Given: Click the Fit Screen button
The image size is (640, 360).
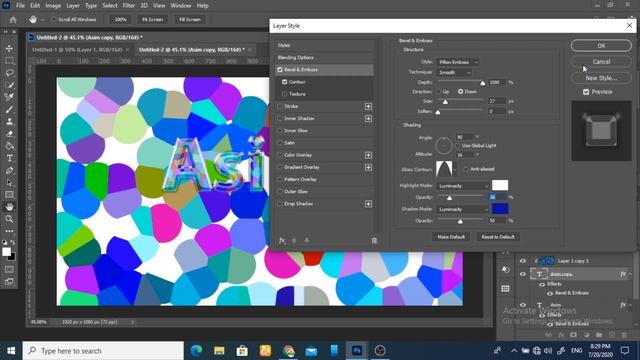Looking at the screenshot, I should [x=152, y=20].
